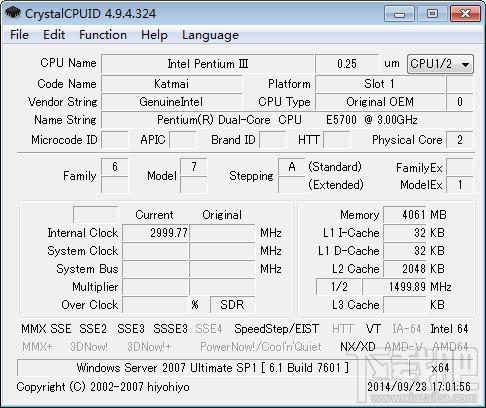Open the File menu

tap(19, 35)
